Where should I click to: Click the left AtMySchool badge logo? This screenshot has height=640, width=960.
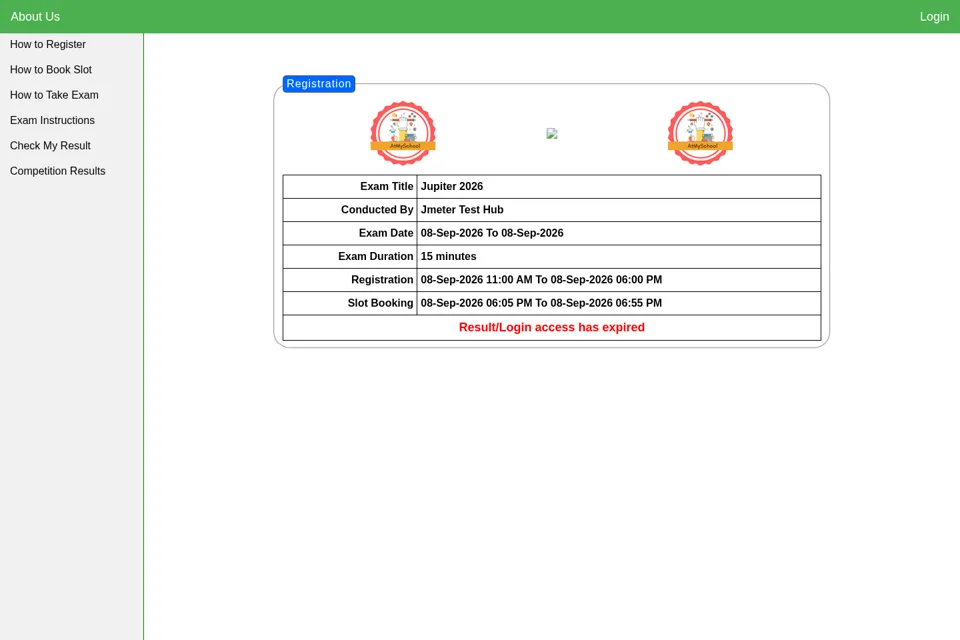(403, 133)
